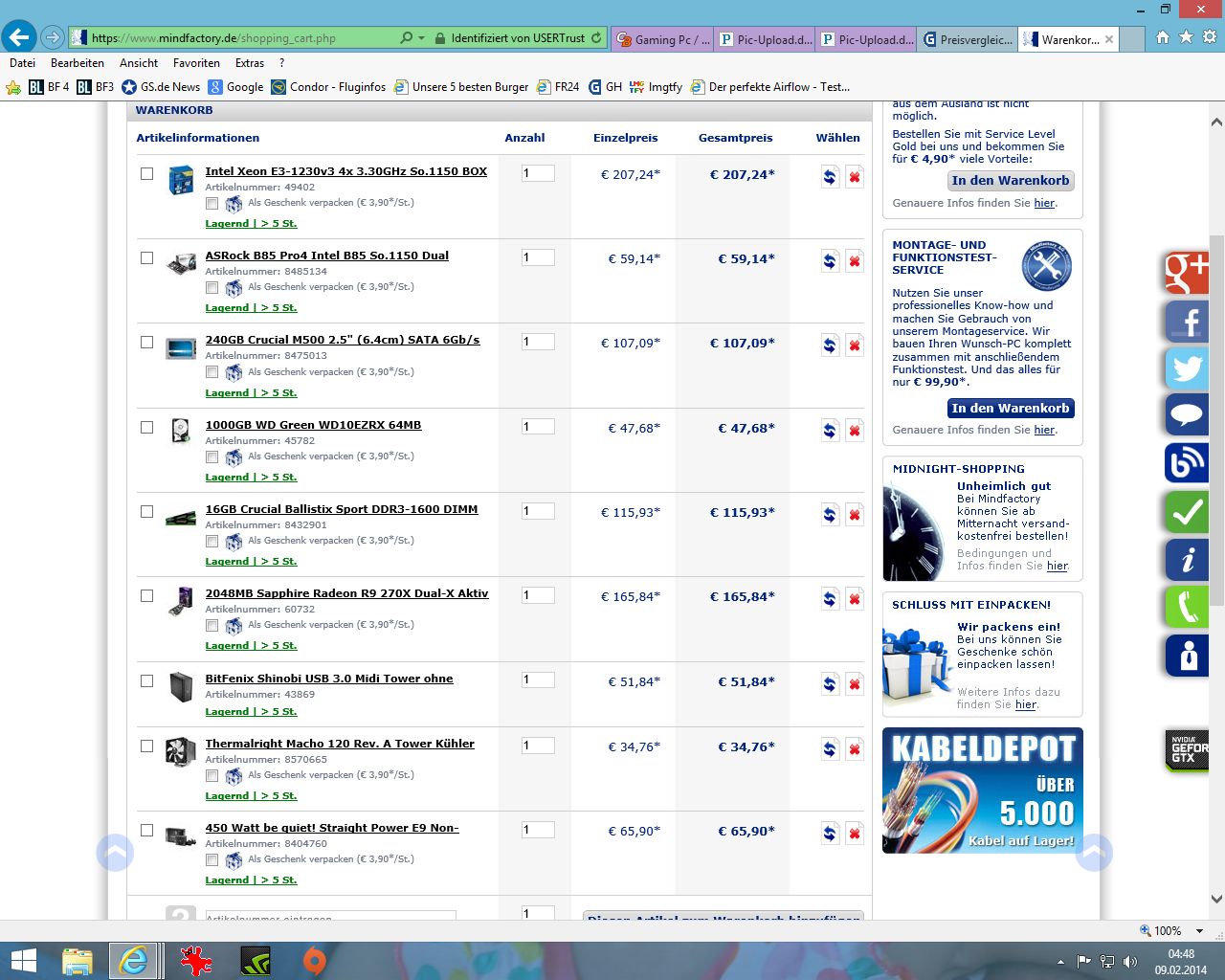Click the scroll-to-top arrow circle on left
The width and height of the screenshot is (1225, 980).
(x=115, y=852)
